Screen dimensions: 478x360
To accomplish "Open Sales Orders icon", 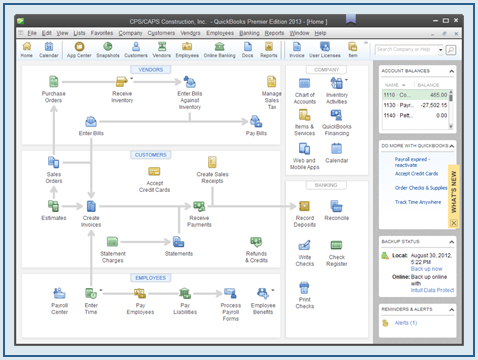I will click(x=53, y=162).
